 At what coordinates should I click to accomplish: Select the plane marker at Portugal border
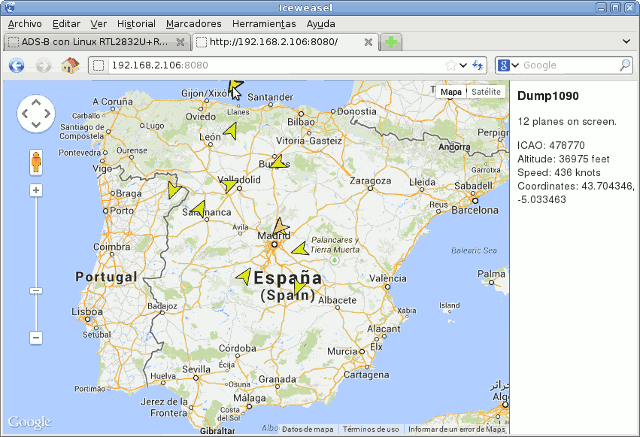(174, 190)
